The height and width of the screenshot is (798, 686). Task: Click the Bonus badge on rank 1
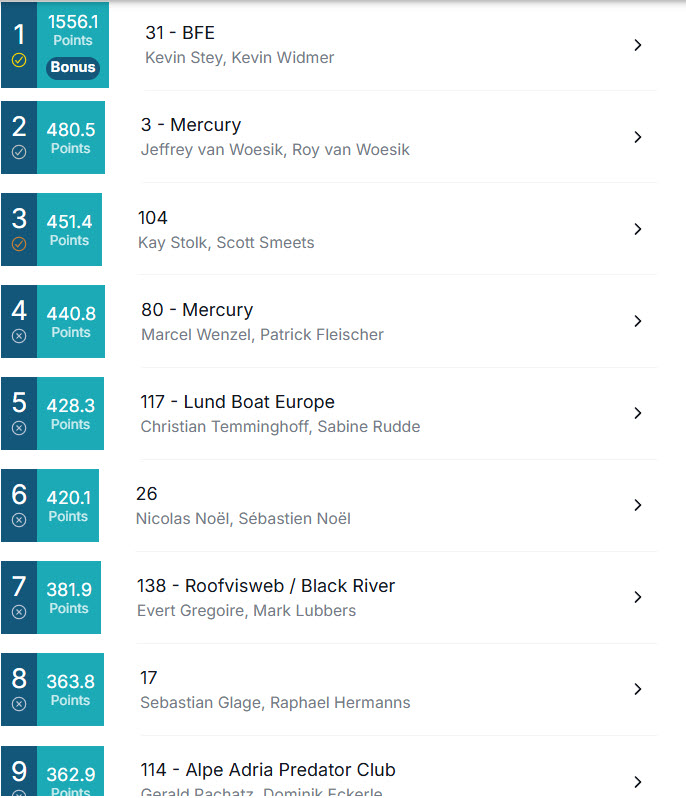point(73,68)
